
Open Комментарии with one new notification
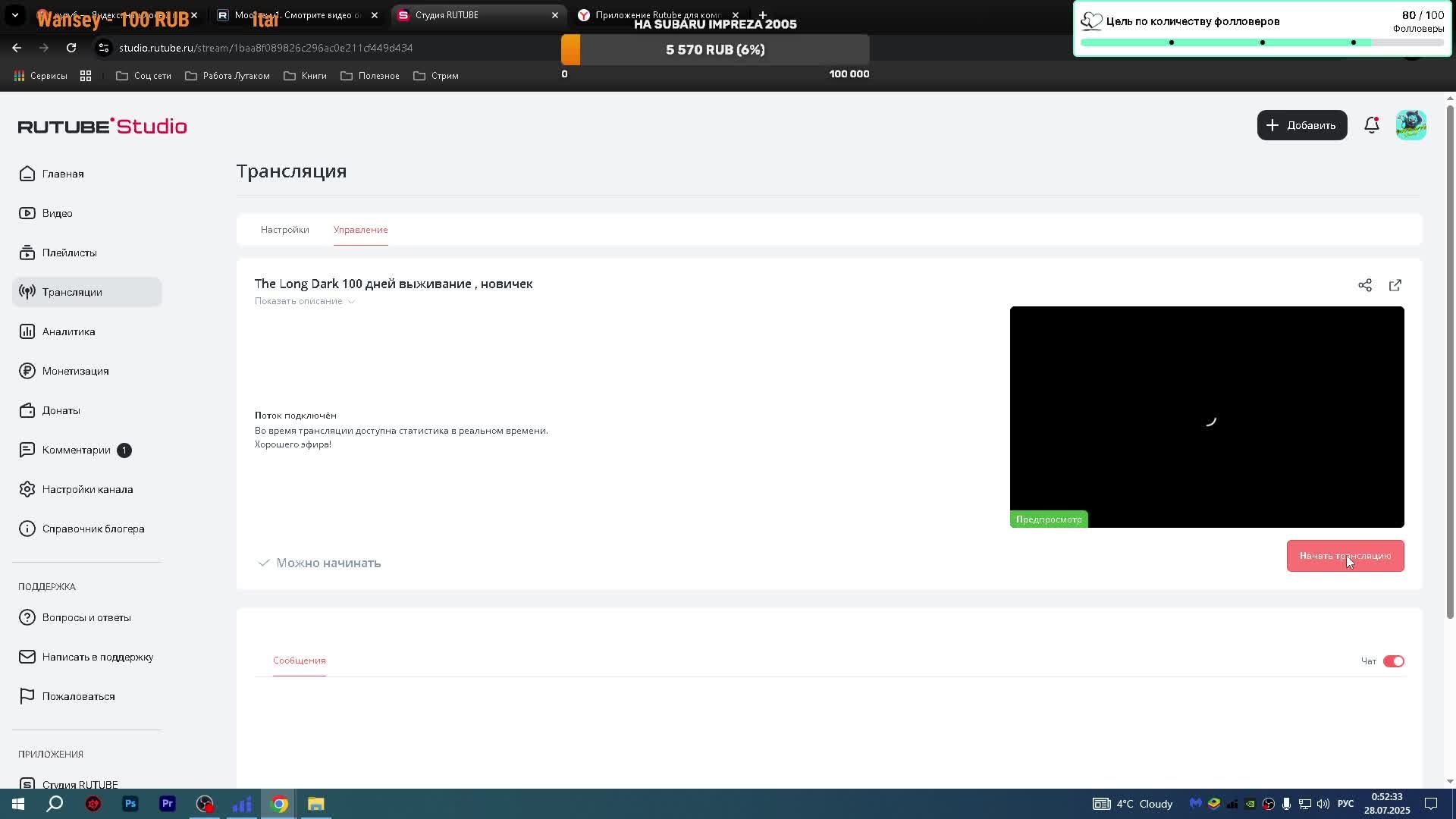point(76,450)
